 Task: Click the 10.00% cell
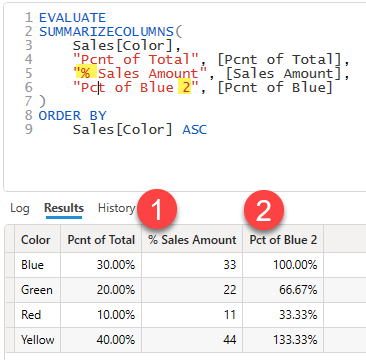pyautogui.click(x=101, y=315)
